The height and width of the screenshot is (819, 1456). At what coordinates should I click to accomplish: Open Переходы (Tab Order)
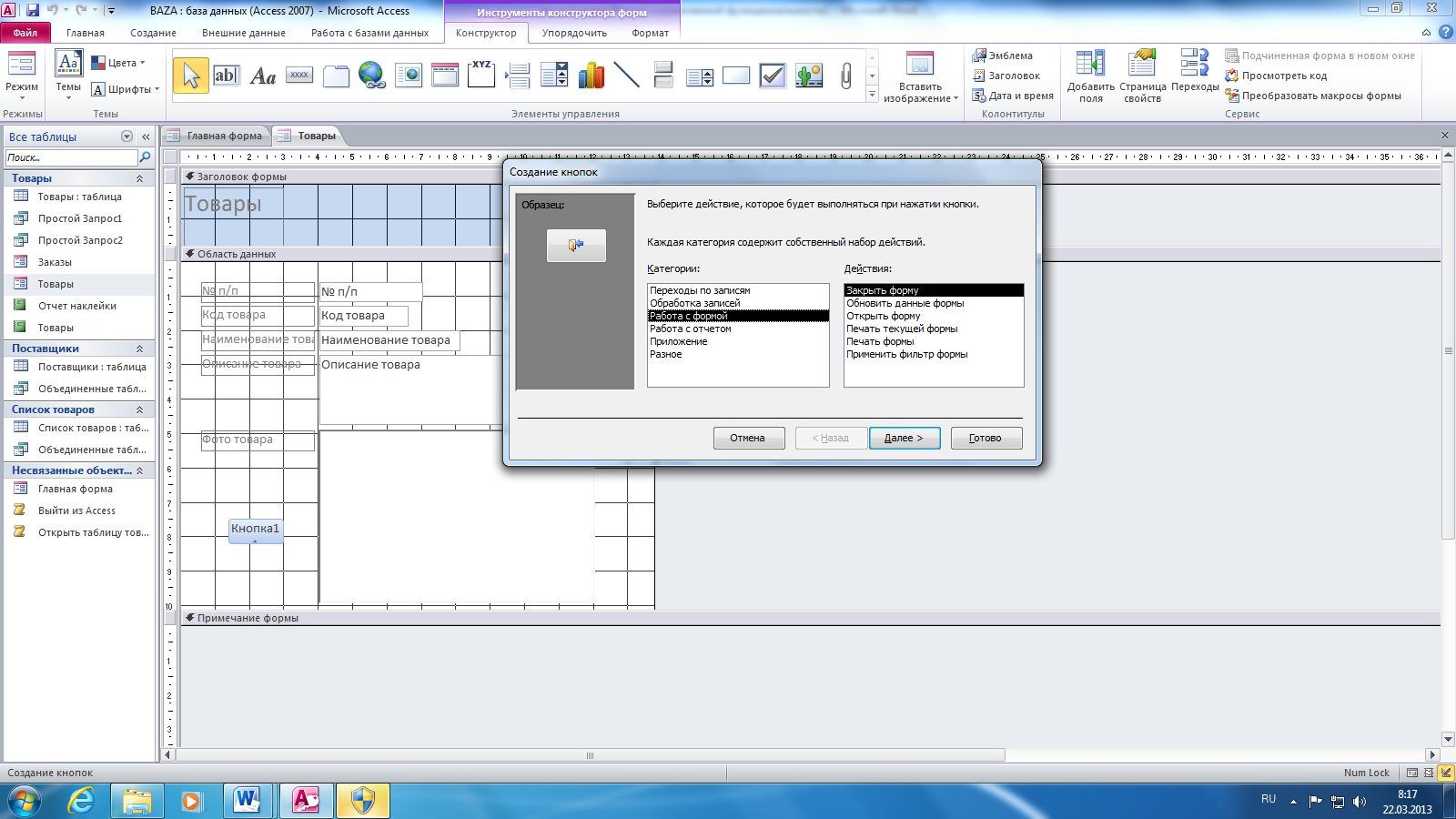[1195, 71]
